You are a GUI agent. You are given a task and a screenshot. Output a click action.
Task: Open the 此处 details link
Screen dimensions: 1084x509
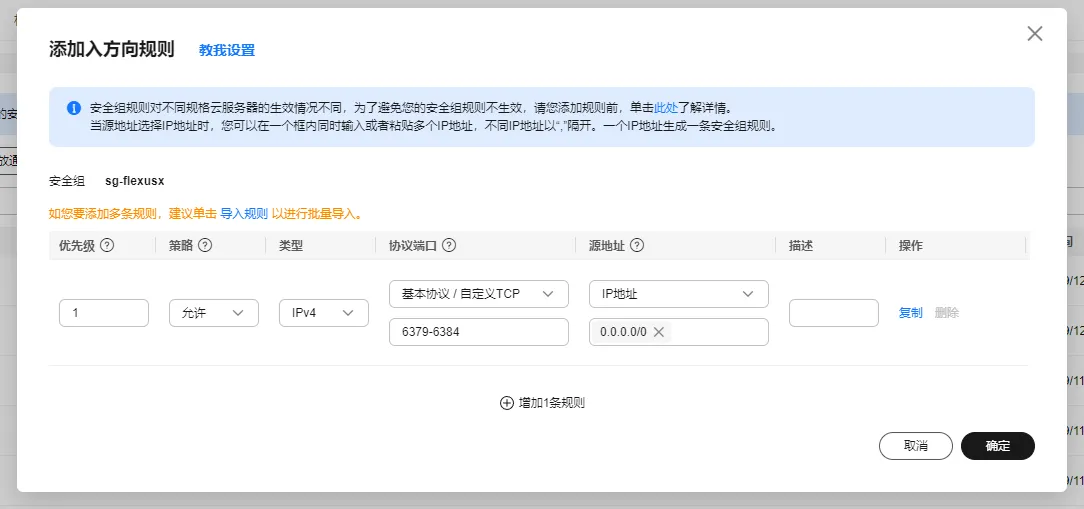[666, 107]
